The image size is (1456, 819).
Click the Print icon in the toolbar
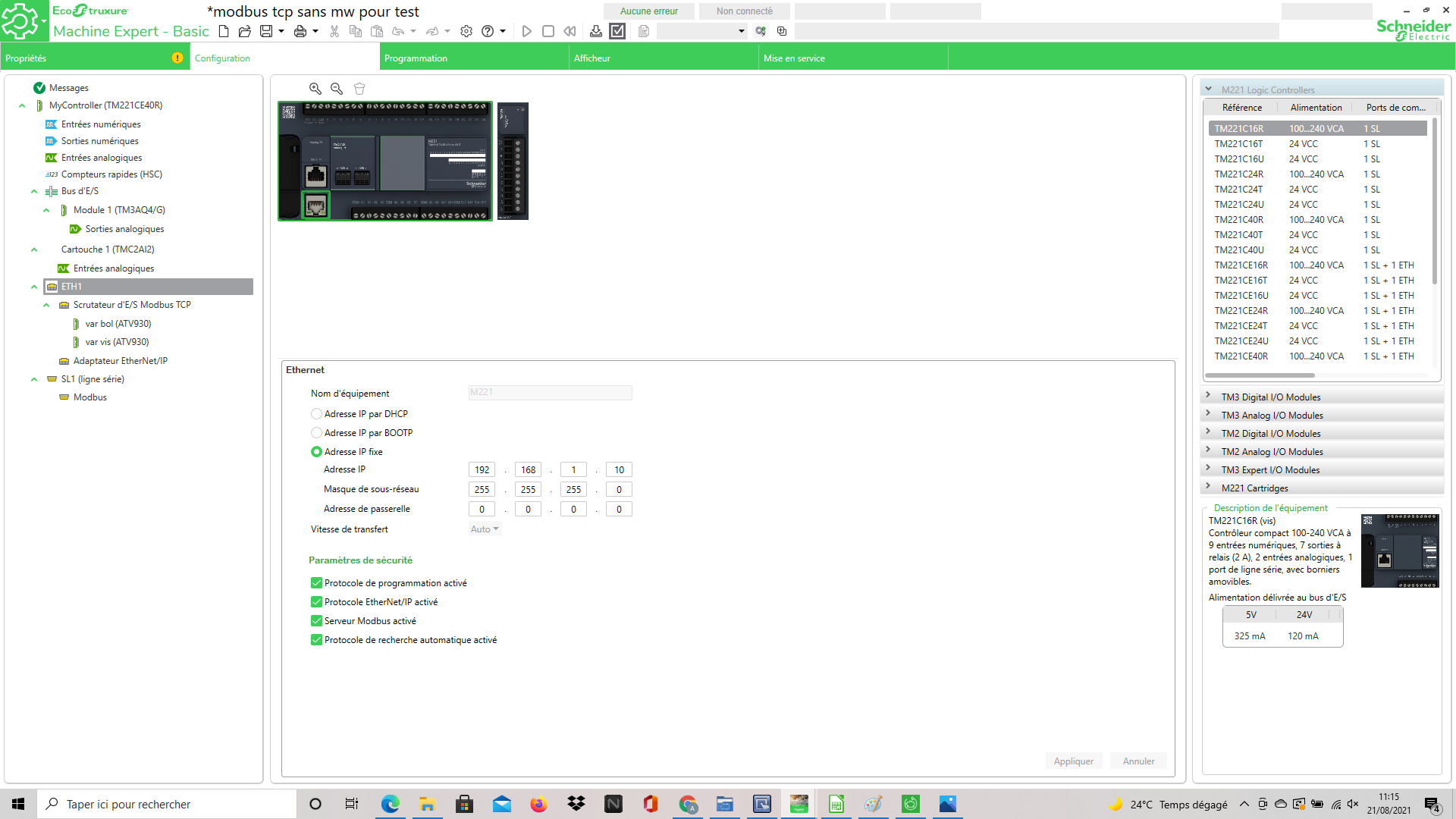tap(300, 31)
